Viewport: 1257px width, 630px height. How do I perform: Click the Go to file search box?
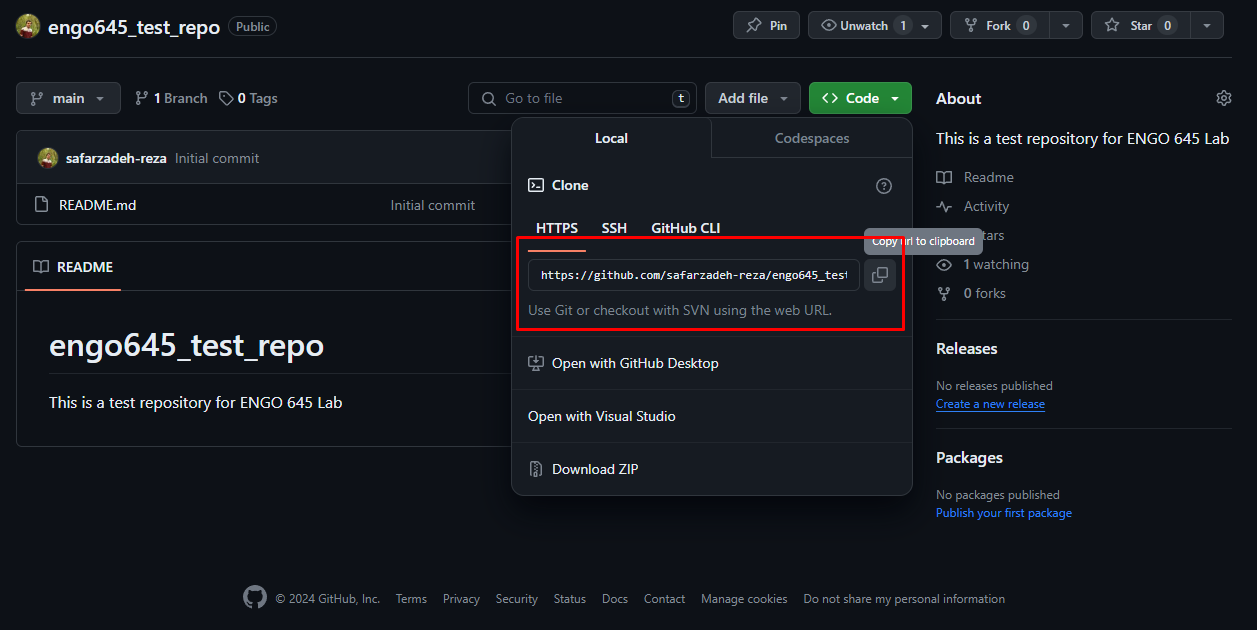(x=583, y=98)
